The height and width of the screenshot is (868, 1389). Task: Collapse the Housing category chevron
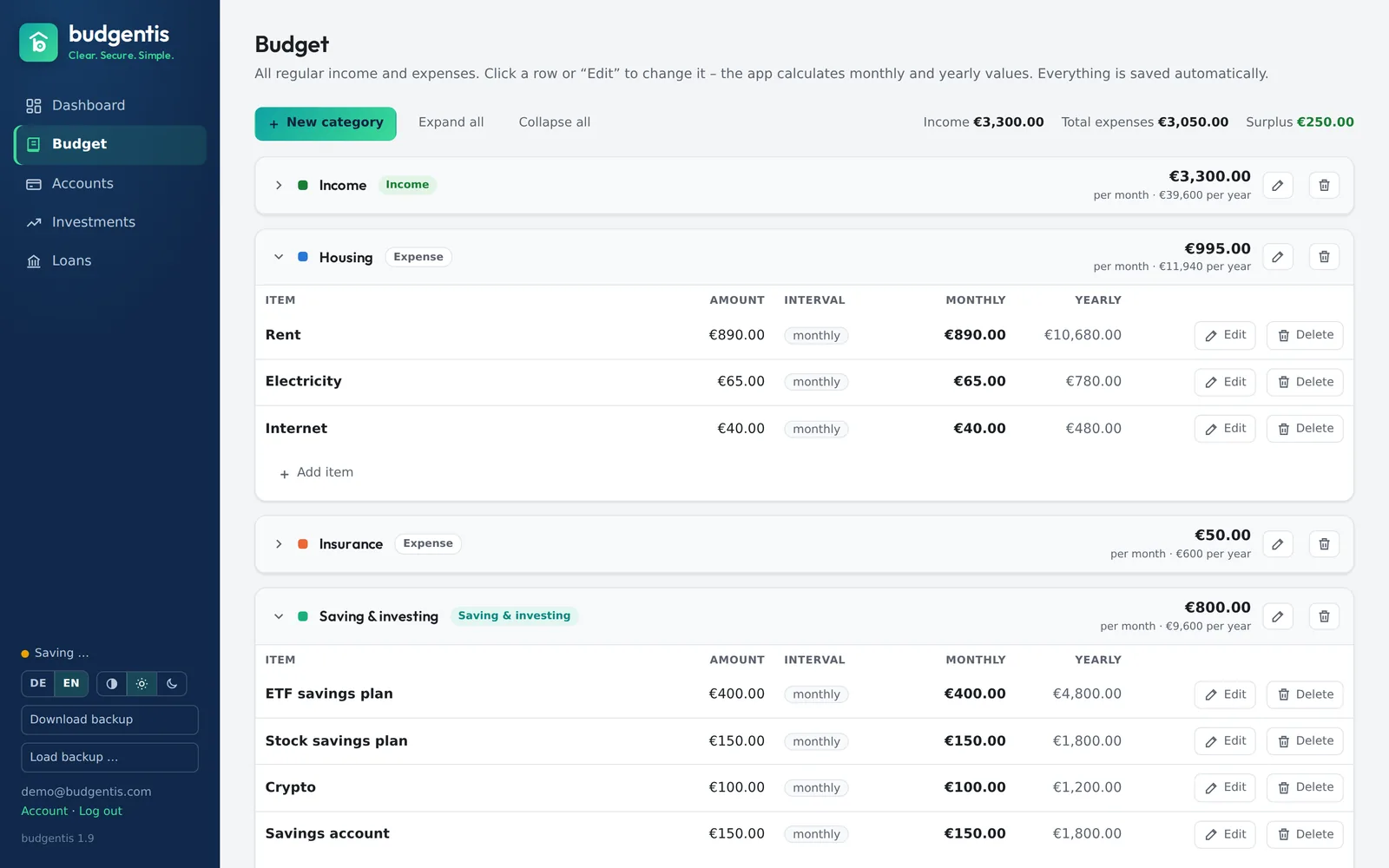pos(279,257)
